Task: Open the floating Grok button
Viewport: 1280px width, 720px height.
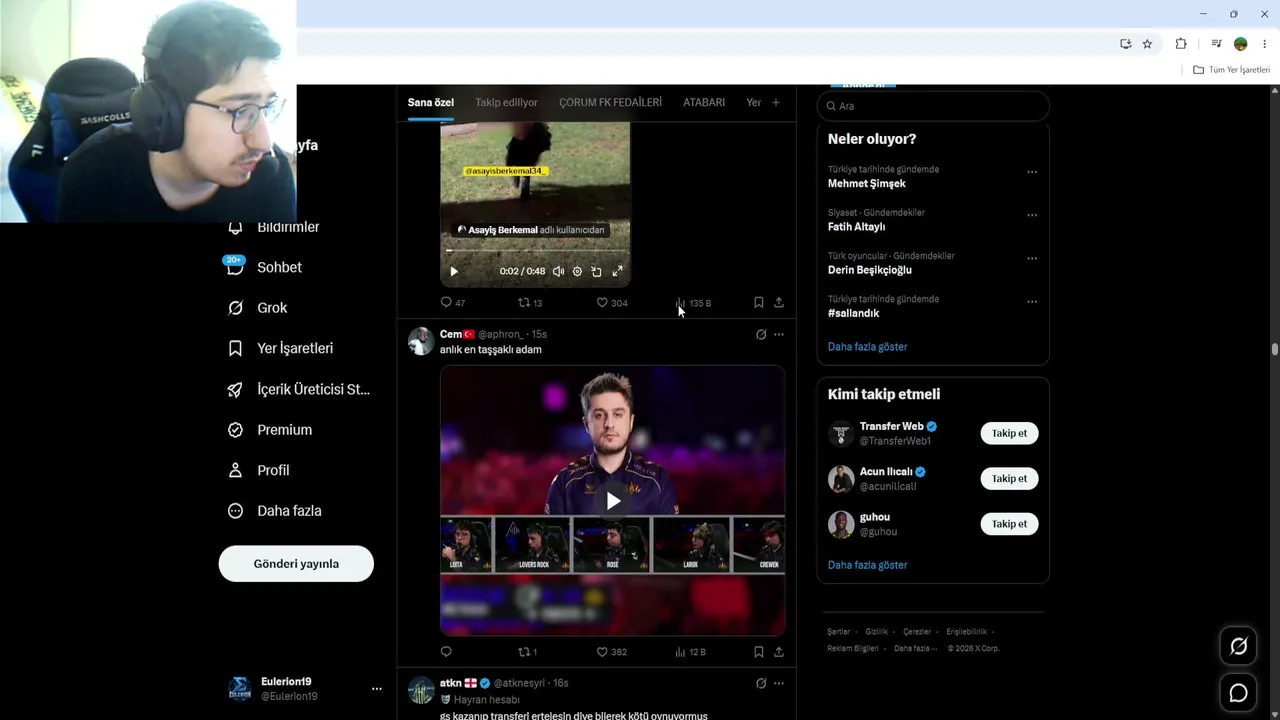Action: (1238, 646)
